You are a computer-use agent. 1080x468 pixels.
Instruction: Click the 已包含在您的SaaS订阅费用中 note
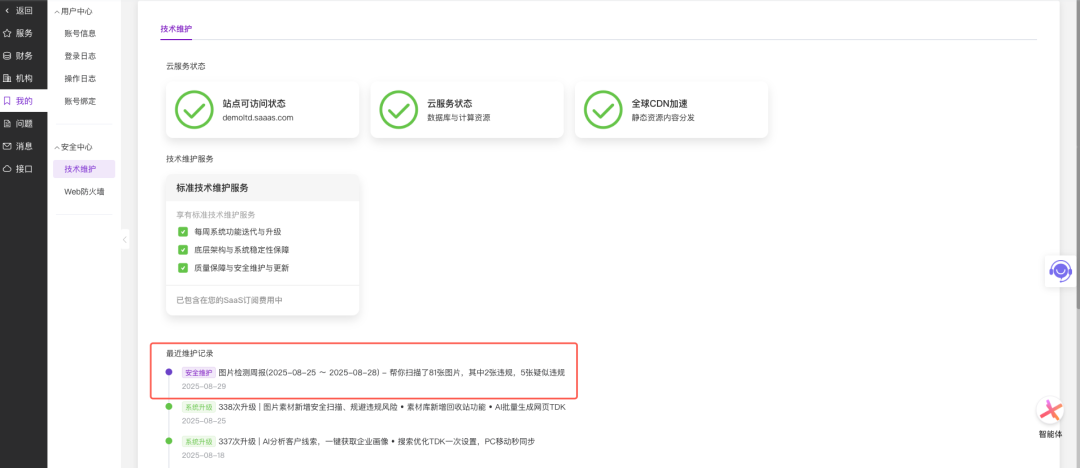(x=229, y=301)
